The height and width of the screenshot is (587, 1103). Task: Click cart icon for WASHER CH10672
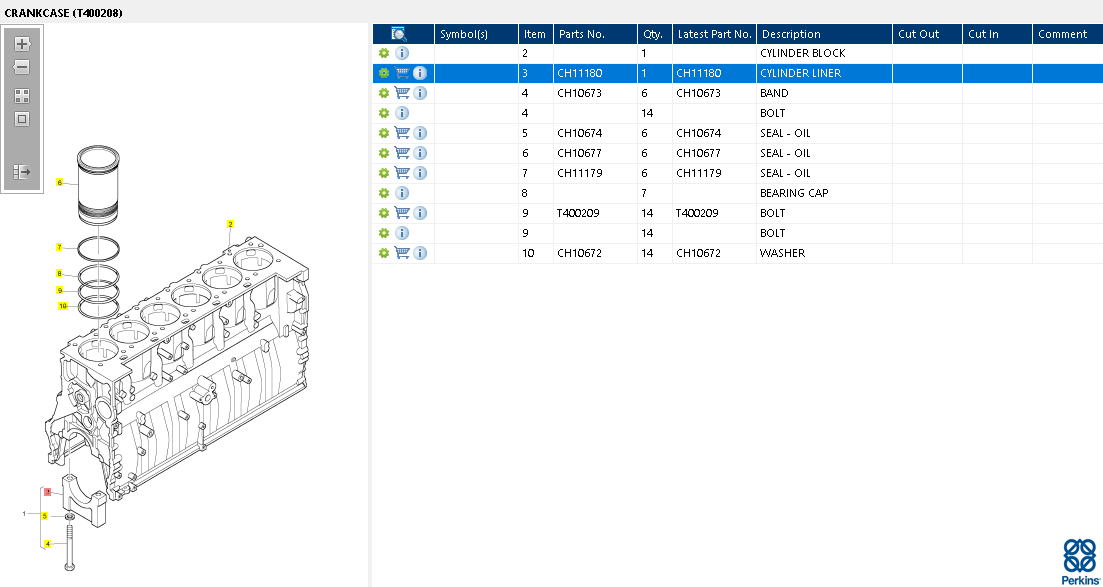point(402,253)
